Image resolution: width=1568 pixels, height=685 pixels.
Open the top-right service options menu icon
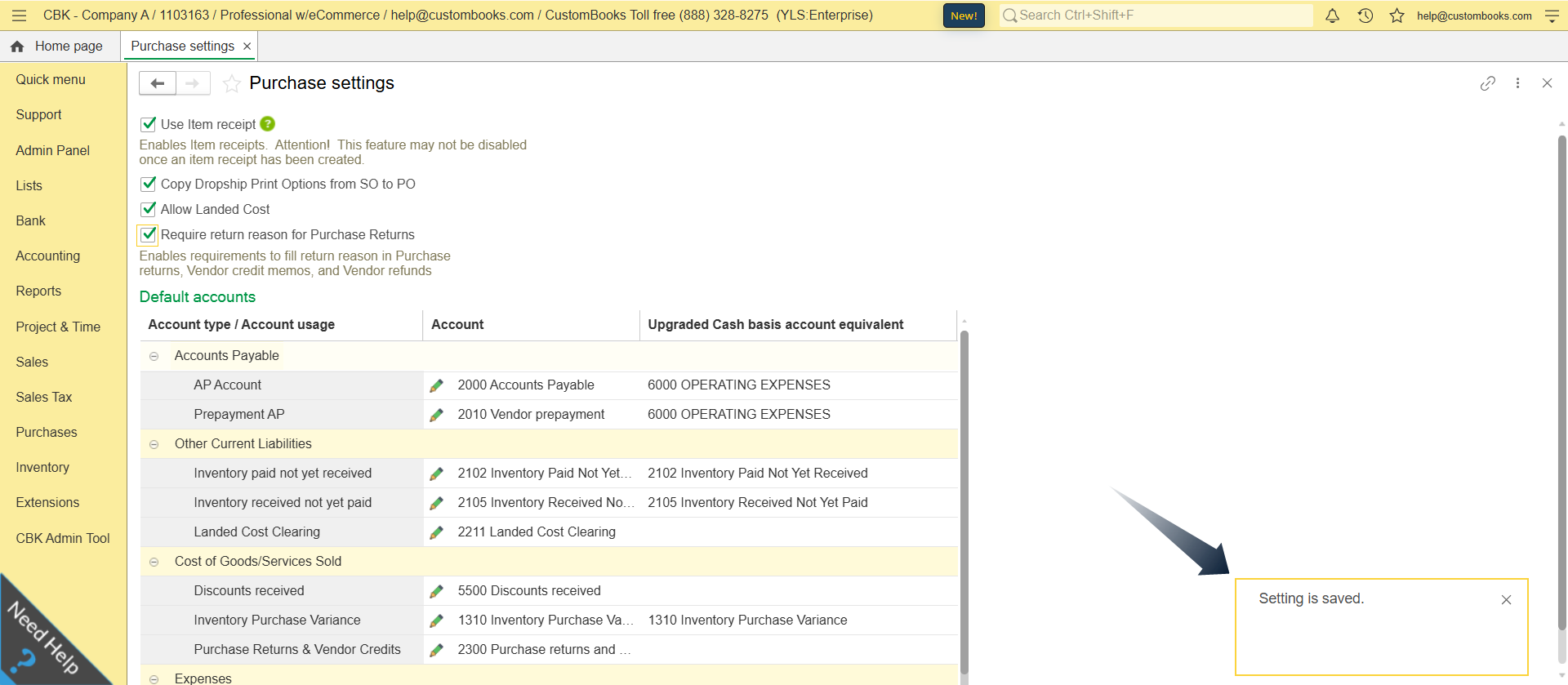click(1552, 16)
